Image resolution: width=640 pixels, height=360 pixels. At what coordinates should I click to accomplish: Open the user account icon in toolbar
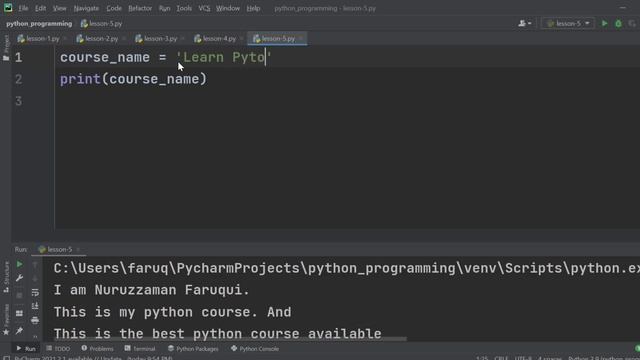coord(524,24)
